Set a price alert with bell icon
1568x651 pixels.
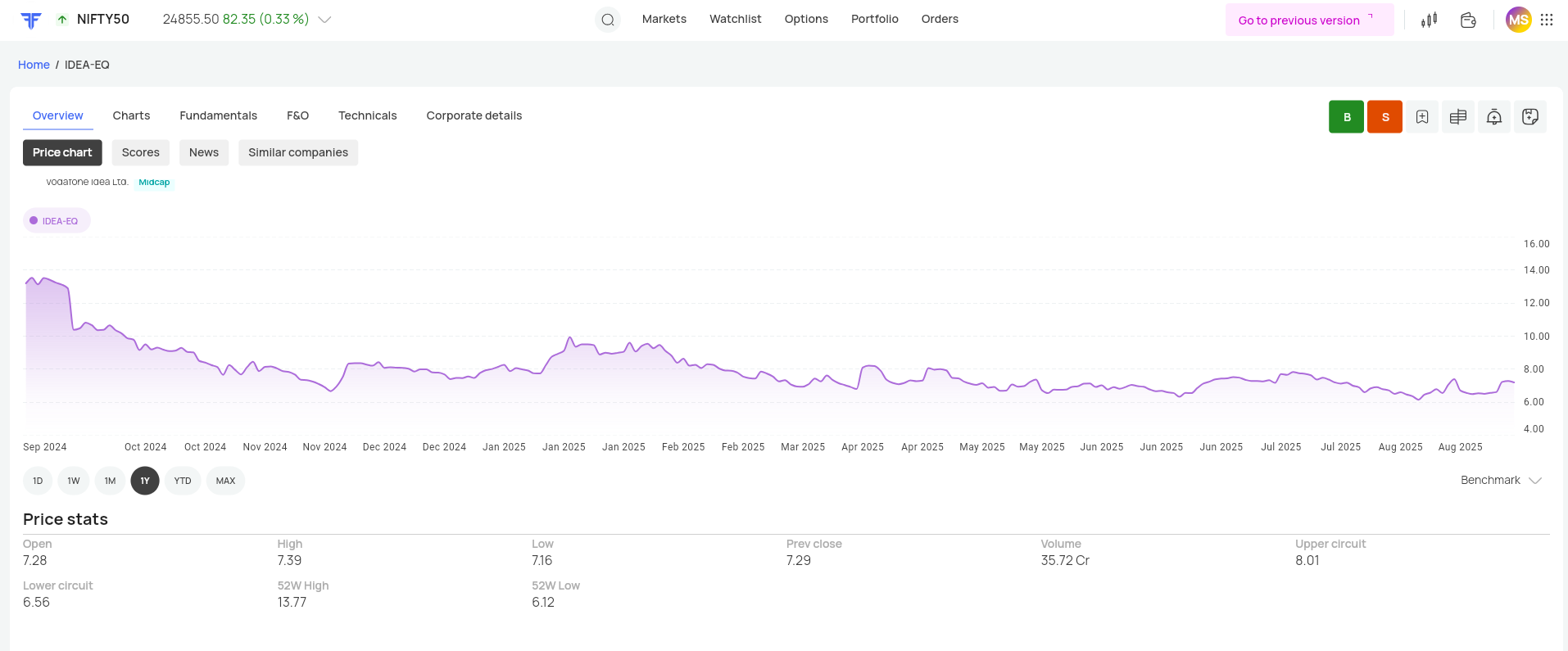tap(1494, 117)
